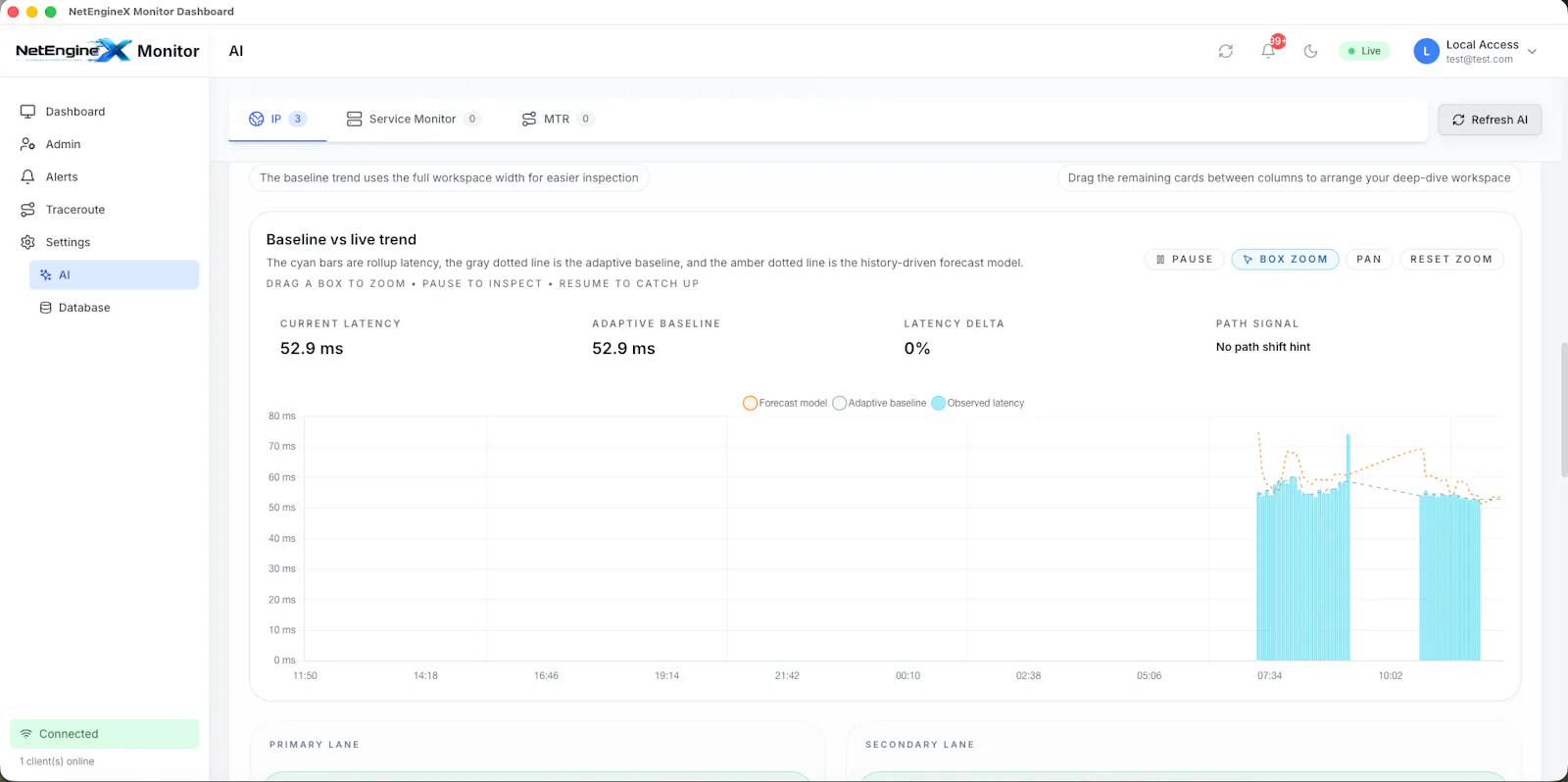The width and height of the screenshot is (1568, 782).
Task: Toggle the Adaptive baseline legend series
Action: pyautogui.click(x=879, y=403)
